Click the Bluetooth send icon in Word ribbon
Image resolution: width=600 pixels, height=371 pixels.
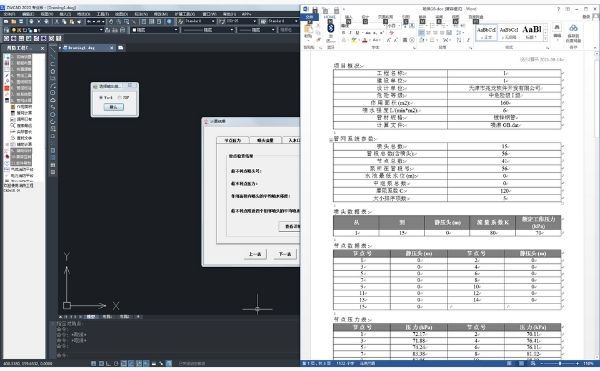[x=331, y=28]
